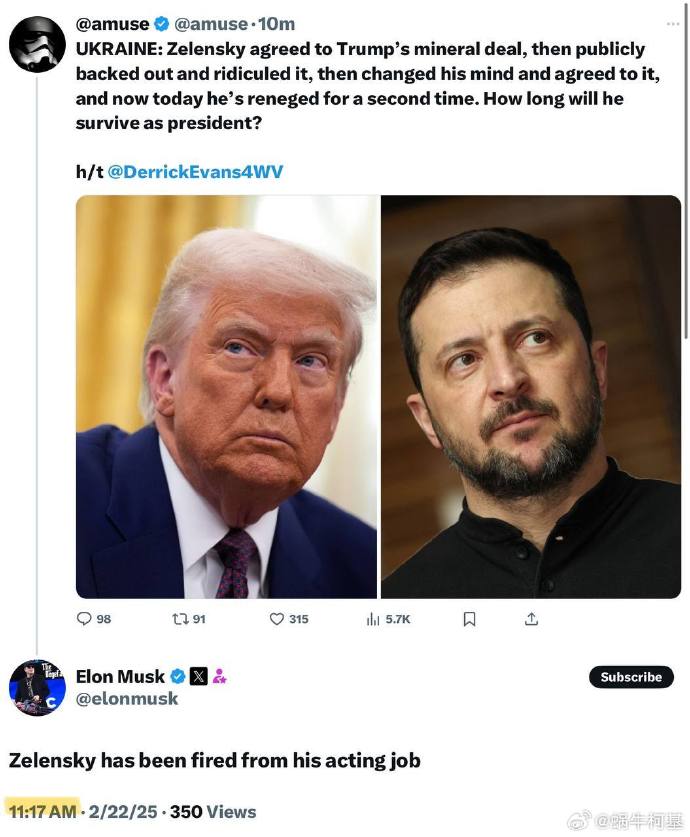The height and width of the screenshot is (837, 690).
Task: Click the 350 Views count
Action: (213, 812)
